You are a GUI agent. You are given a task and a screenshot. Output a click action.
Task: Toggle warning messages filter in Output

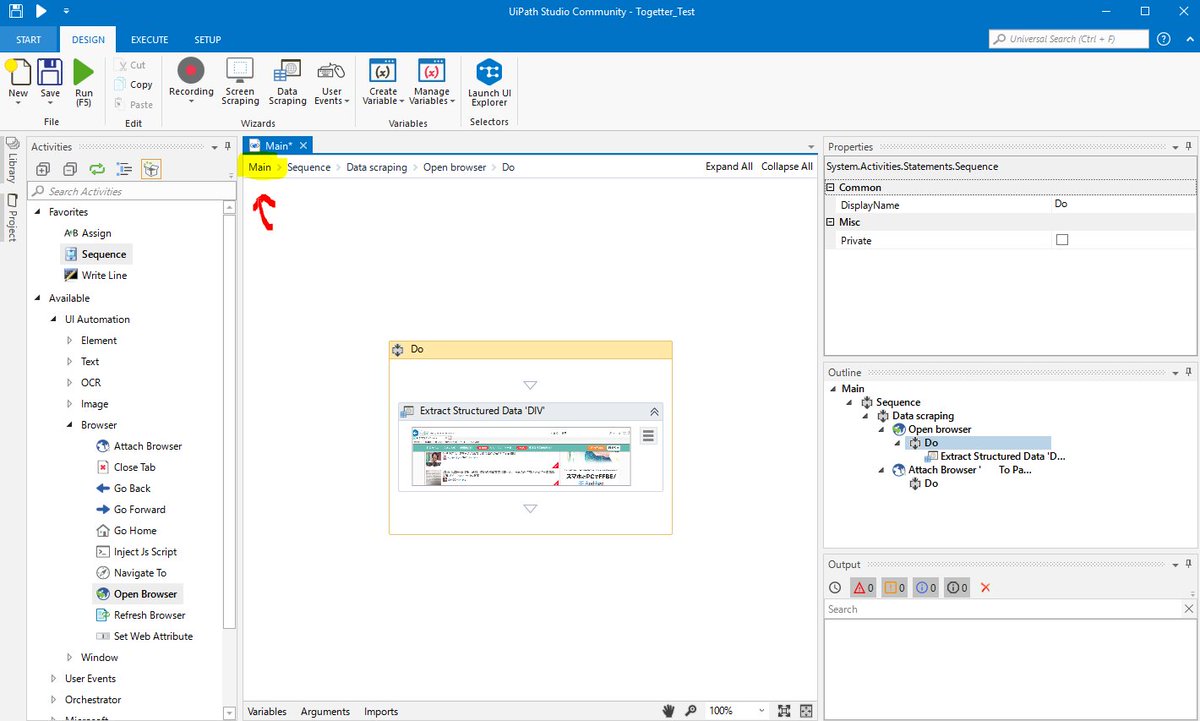point(894,588)
